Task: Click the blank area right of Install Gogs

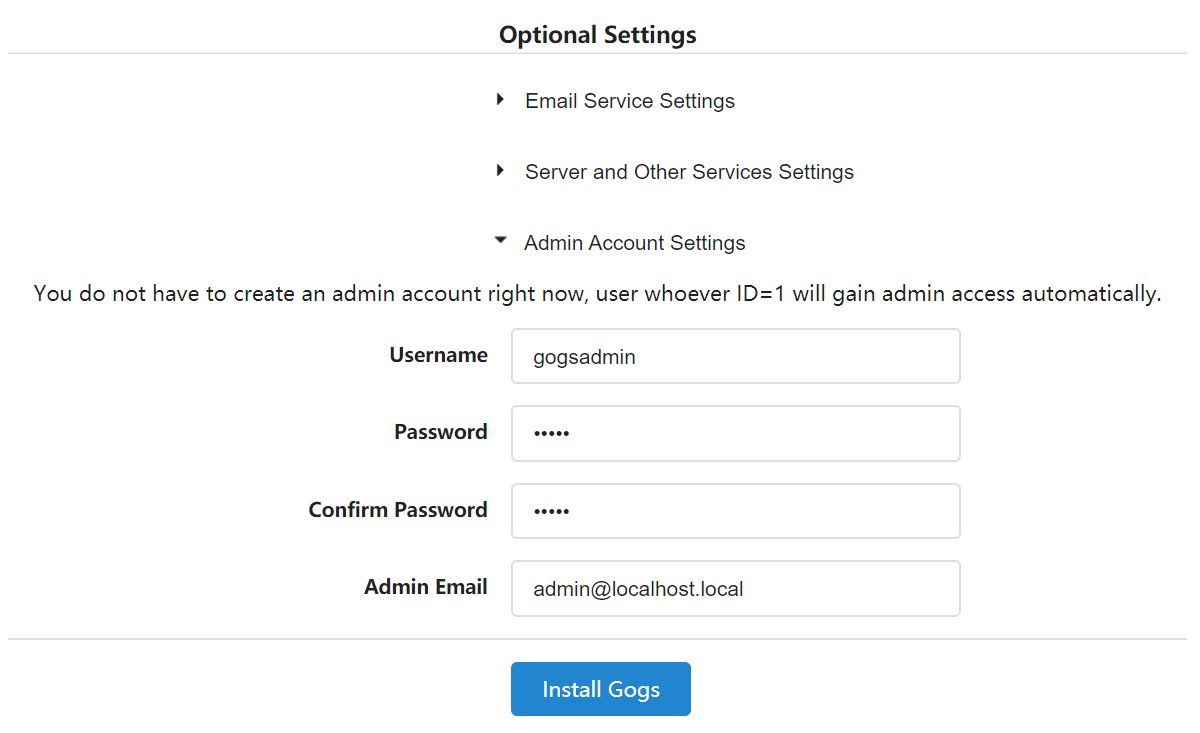Action: [x=900, y=689]
